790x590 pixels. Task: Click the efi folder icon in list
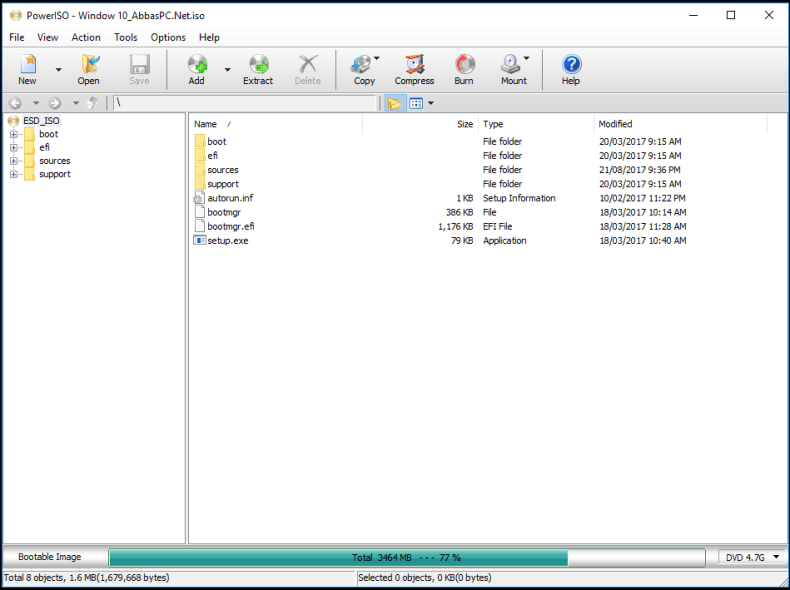200,155
